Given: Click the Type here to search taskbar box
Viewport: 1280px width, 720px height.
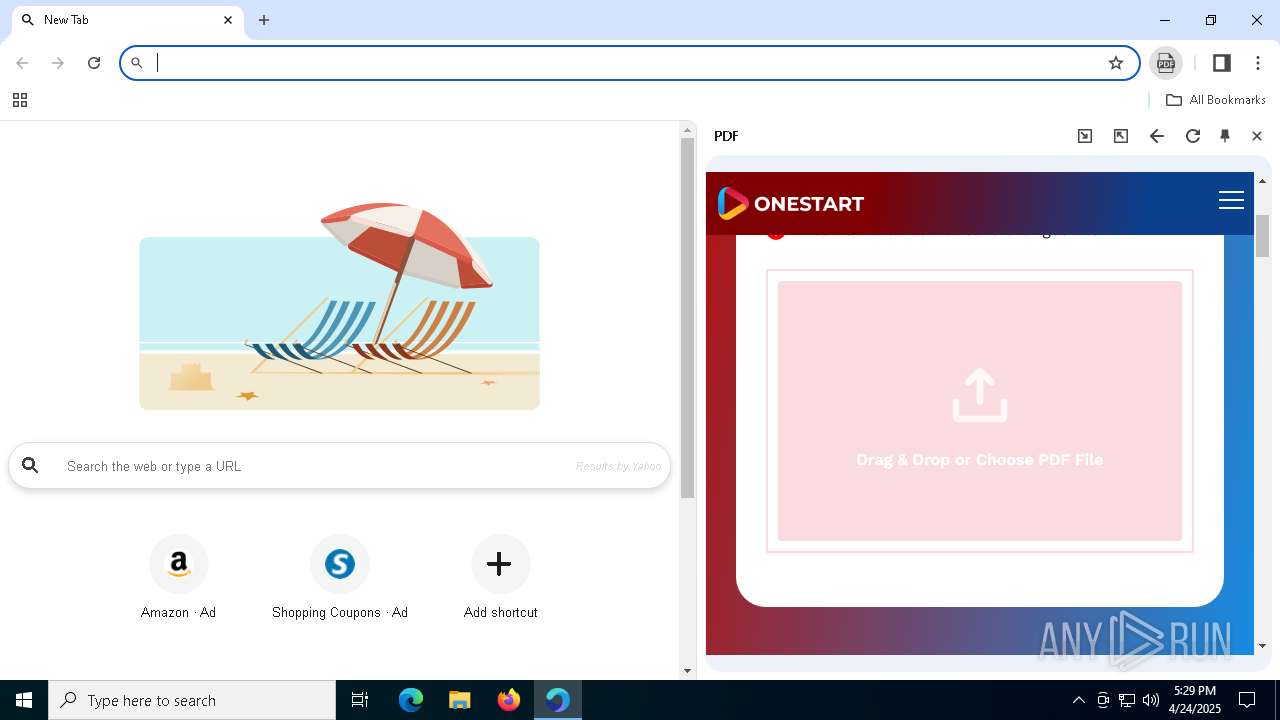Looking at the screenshot, I should click(x=192, y=700).
